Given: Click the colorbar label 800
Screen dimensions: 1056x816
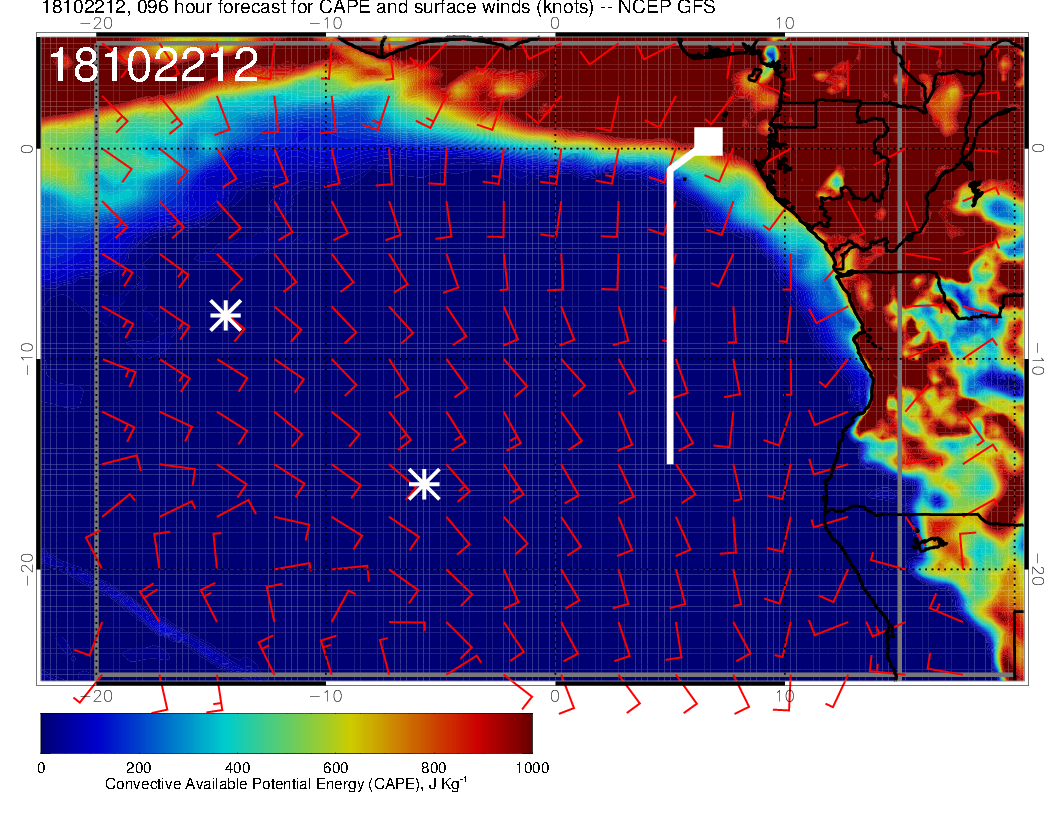Looking at the screenshot, I should pyautogui.click(x=434, y=768).
